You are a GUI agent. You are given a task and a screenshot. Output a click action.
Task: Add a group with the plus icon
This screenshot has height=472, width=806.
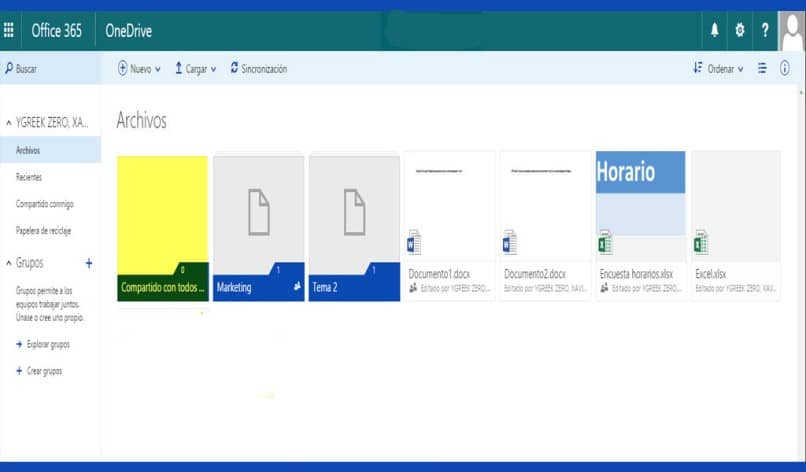point(88,263)
